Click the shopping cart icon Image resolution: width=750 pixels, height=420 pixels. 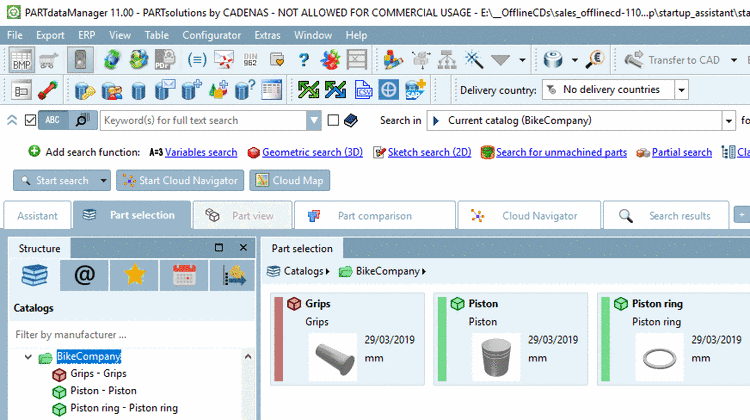[49, 60]
